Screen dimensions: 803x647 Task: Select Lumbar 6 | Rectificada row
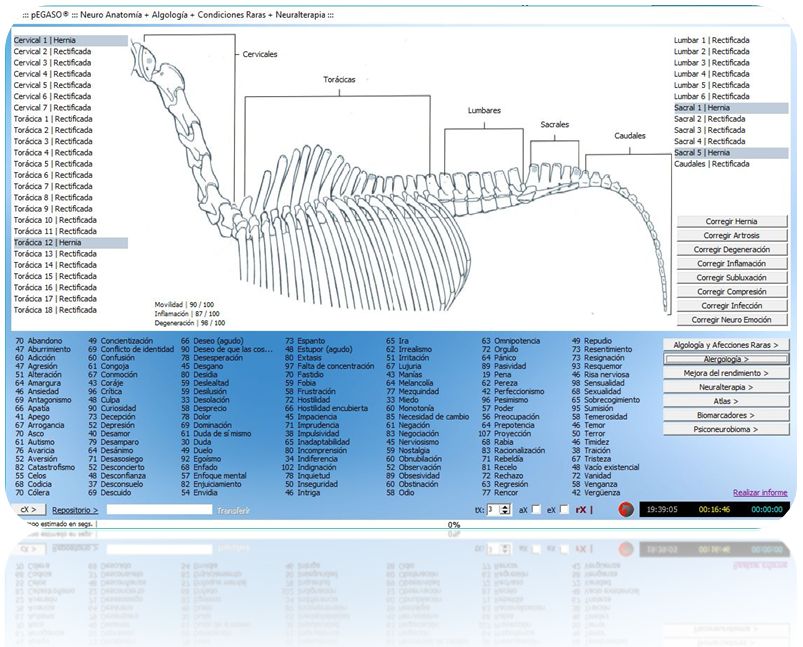[731, 96]
